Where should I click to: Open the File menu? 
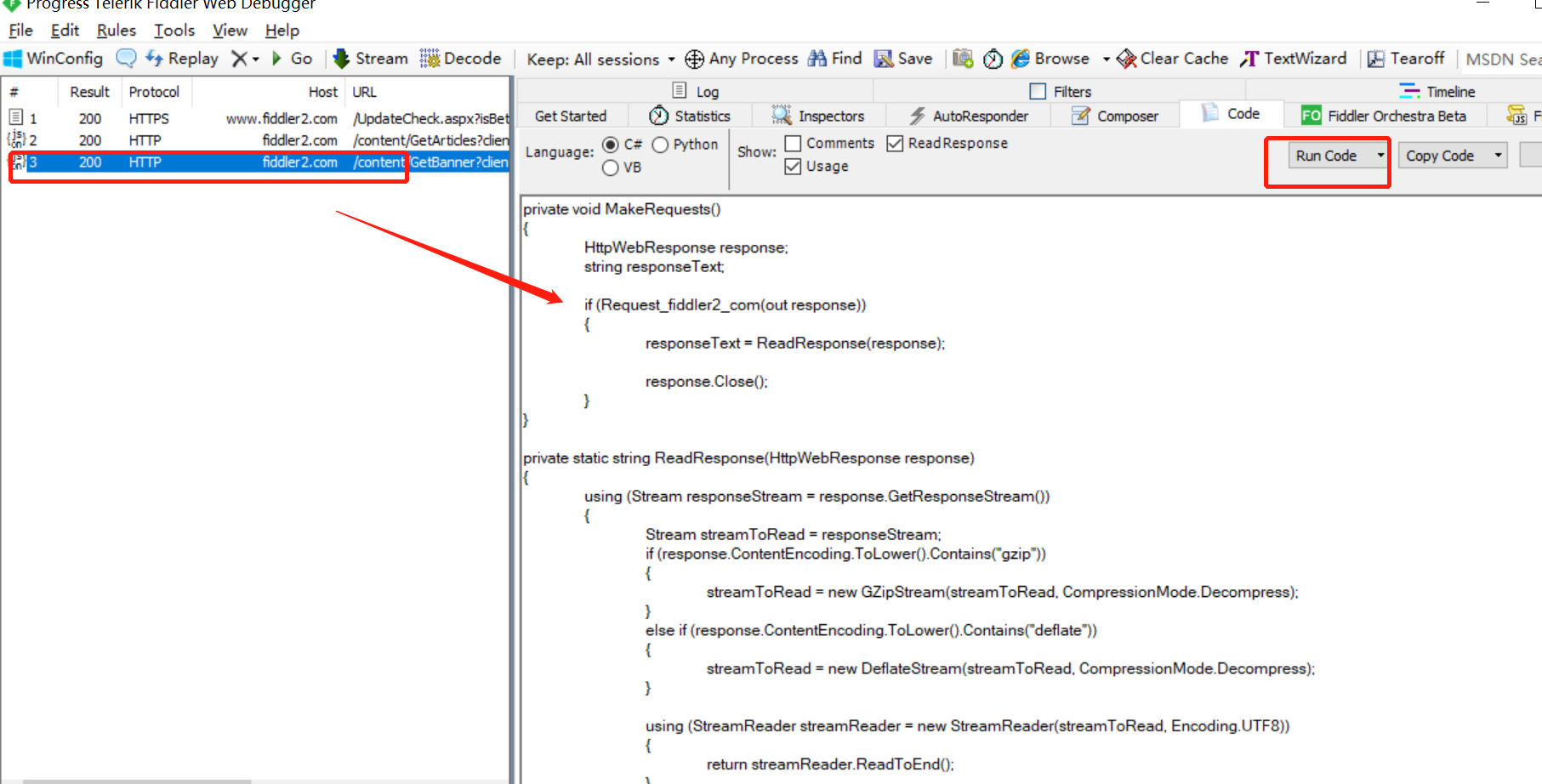pos(20,31)
